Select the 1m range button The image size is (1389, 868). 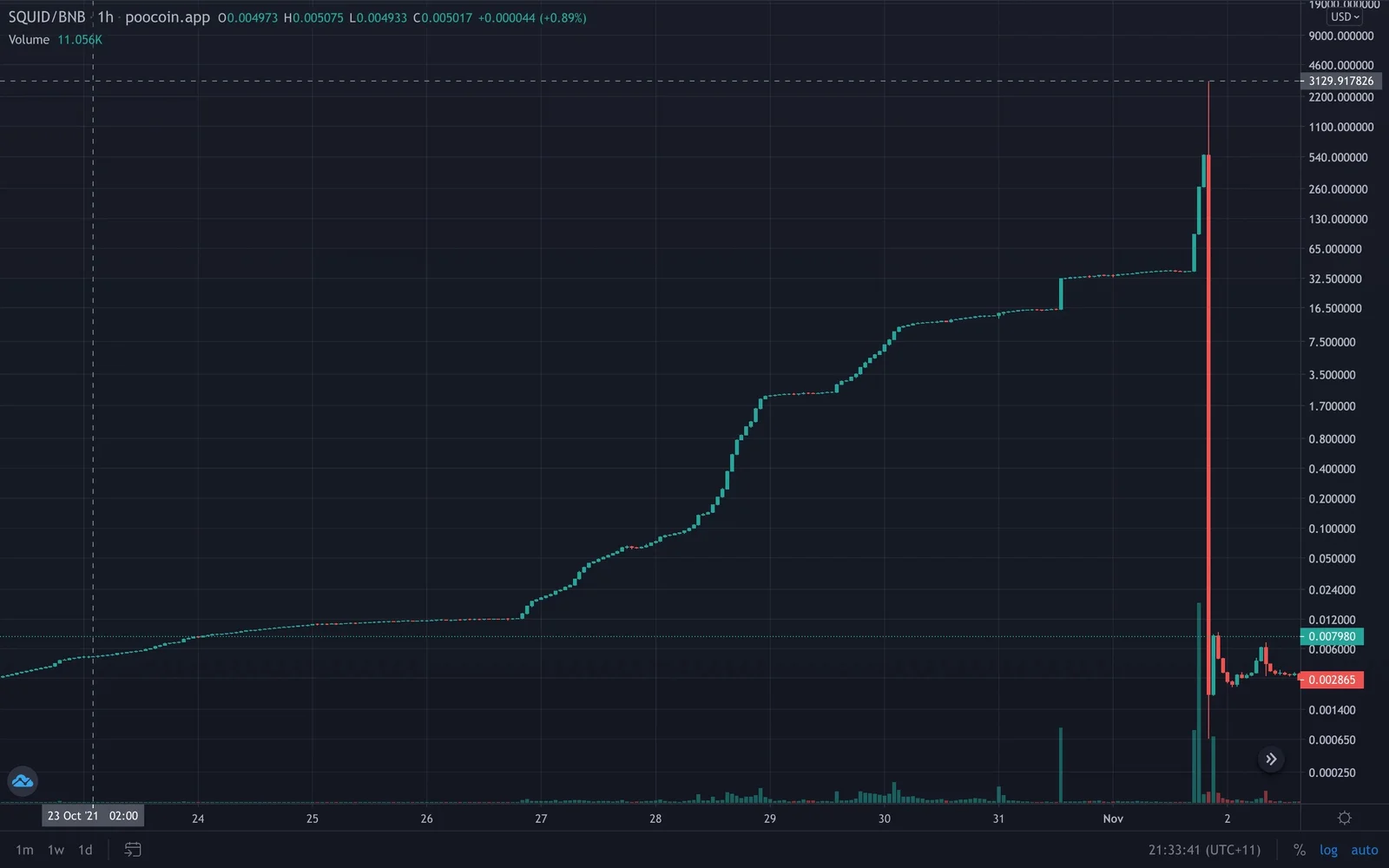pos(24,850)
